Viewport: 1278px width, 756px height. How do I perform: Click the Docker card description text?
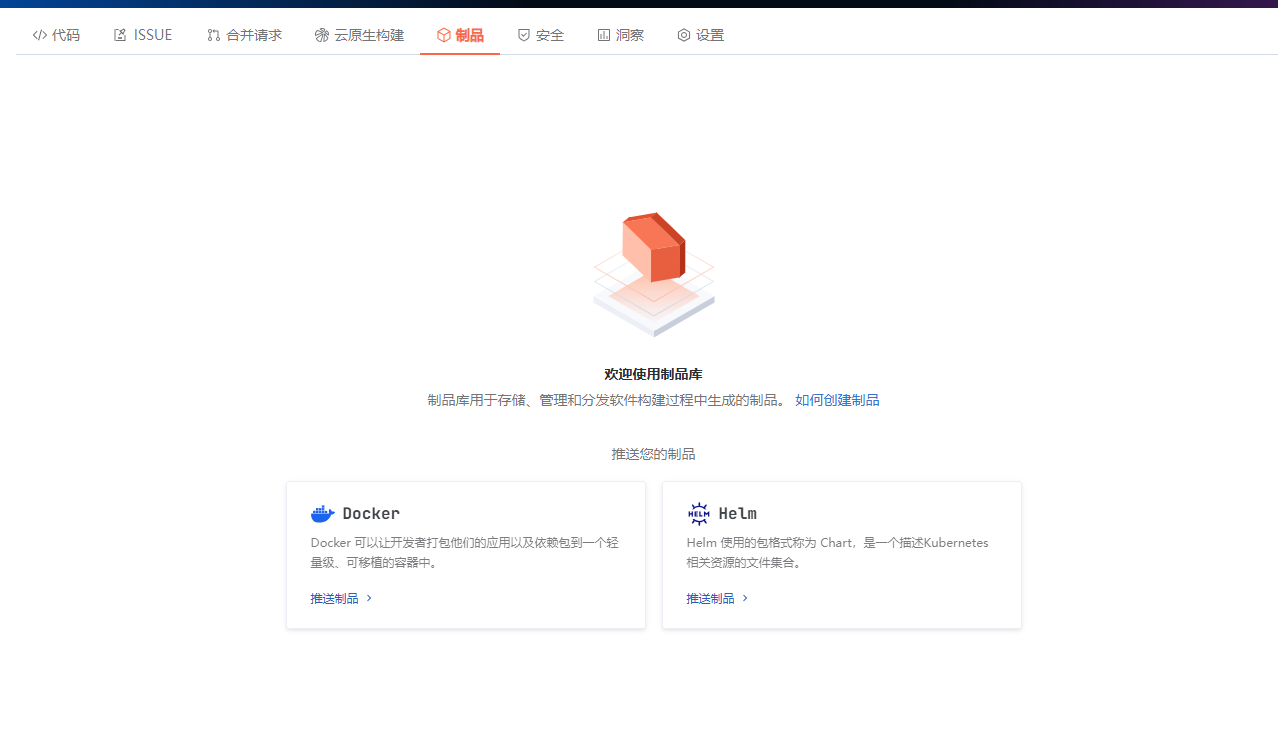pos(465,552)
